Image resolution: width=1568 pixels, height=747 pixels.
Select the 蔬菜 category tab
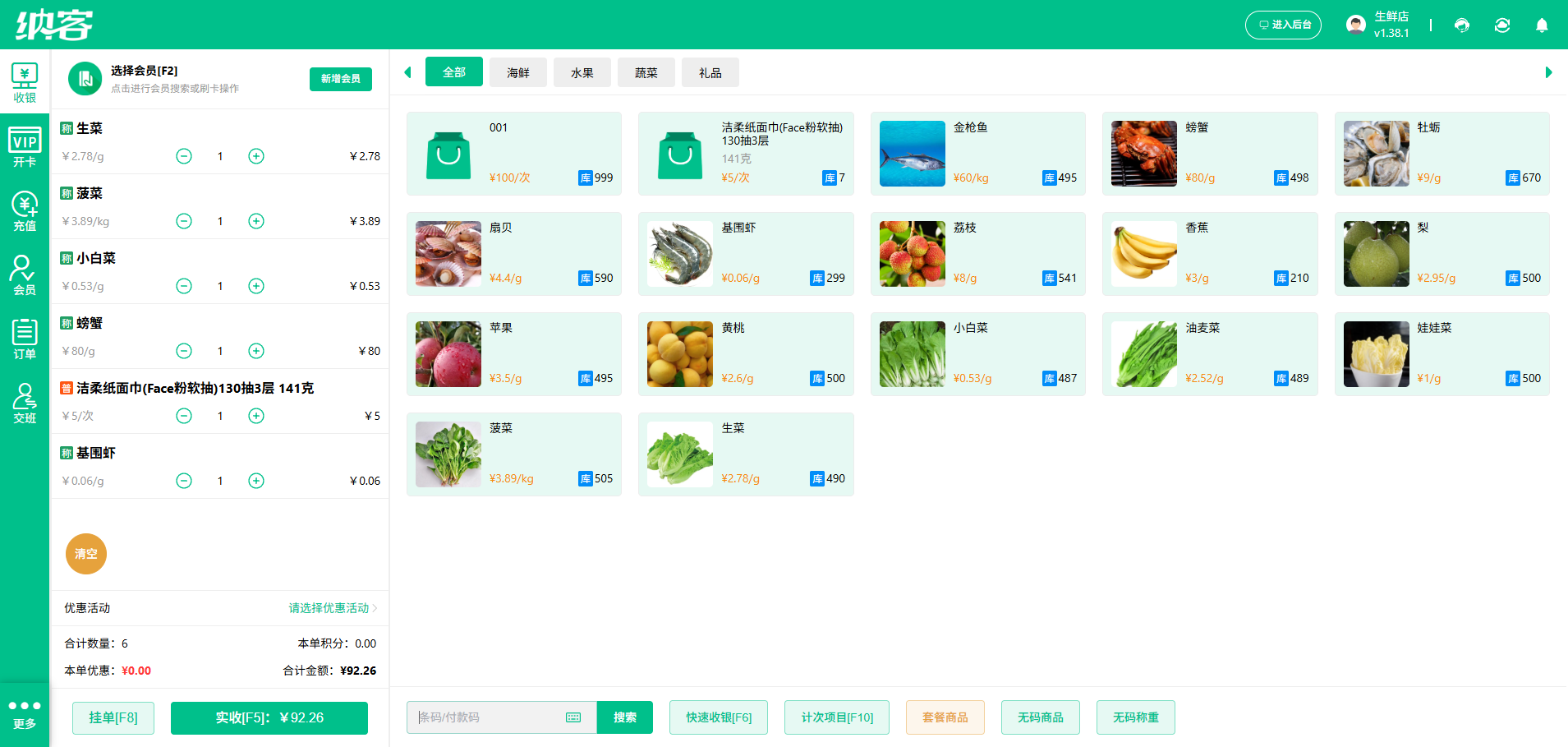(646, 72)
